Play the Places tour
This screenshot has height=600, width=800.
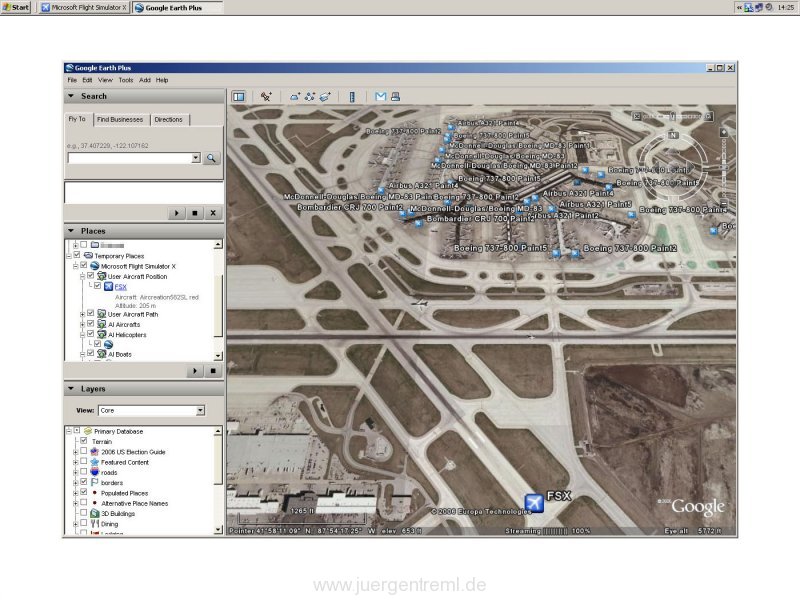pos(195,371)
